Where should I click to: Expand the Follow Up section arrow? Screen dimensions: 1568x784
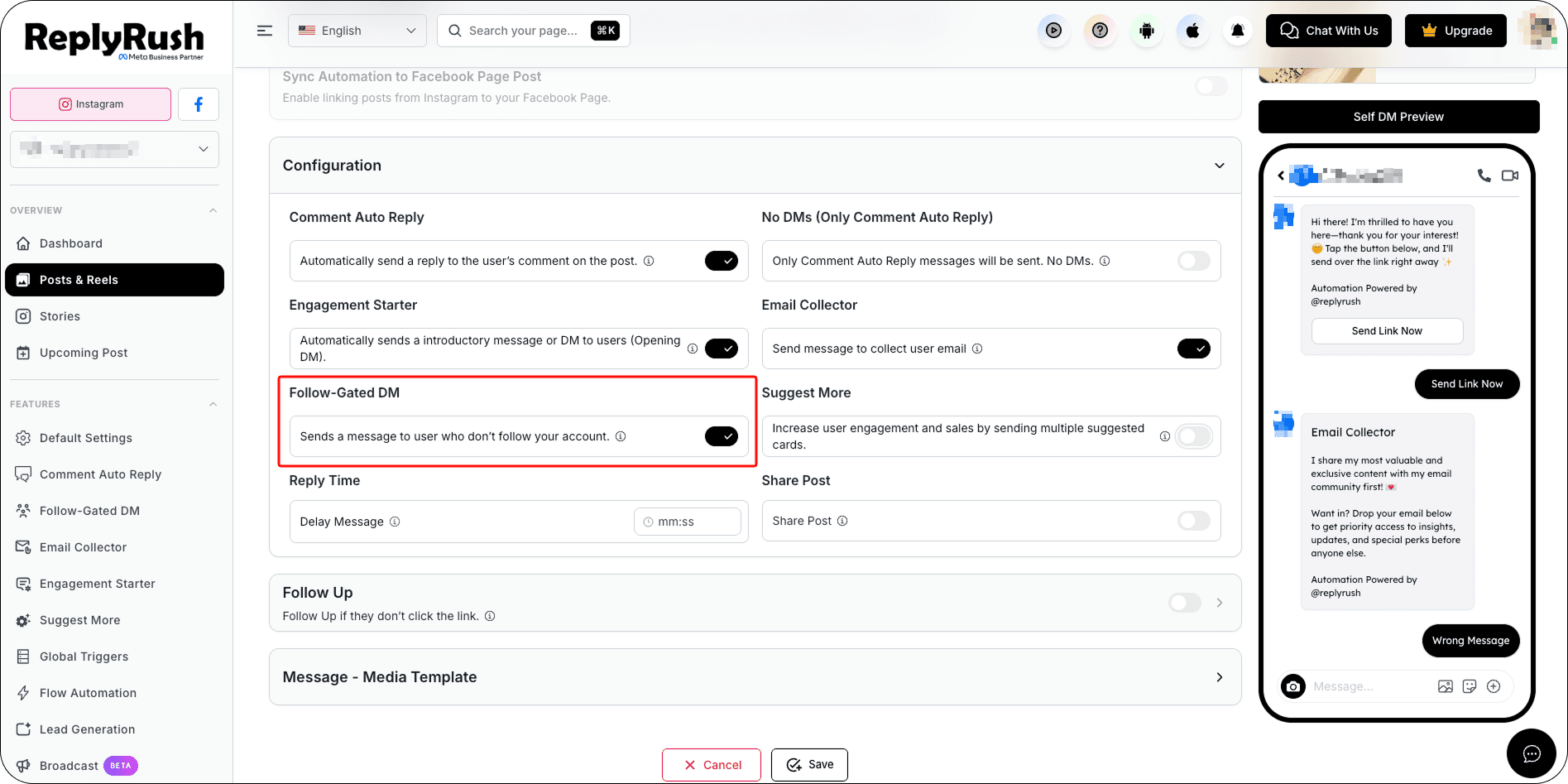point(1220,603)
